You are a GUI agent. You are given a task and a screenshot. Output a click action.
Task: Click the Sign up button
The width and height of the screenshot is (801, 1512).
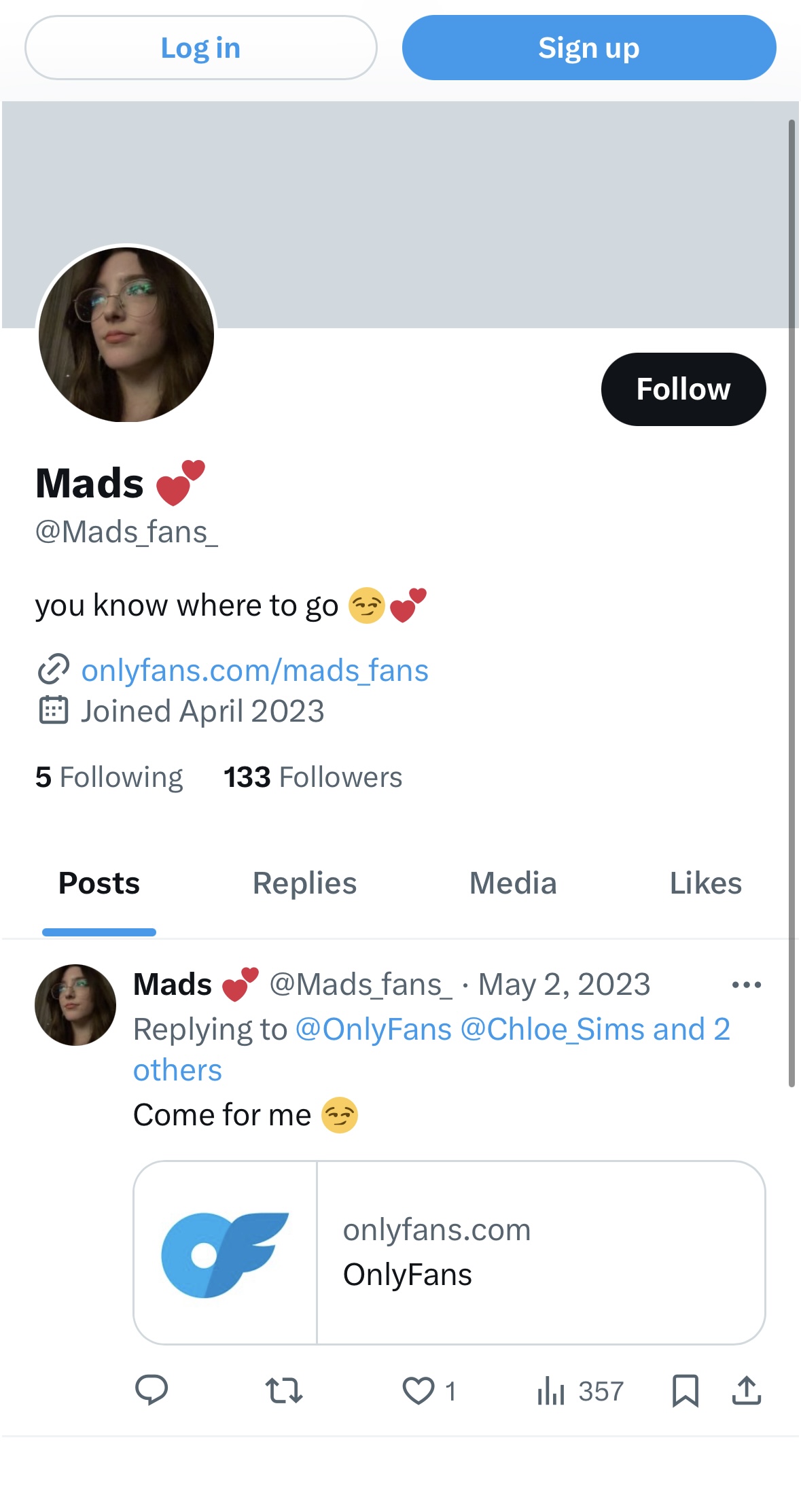coord(588,48)
